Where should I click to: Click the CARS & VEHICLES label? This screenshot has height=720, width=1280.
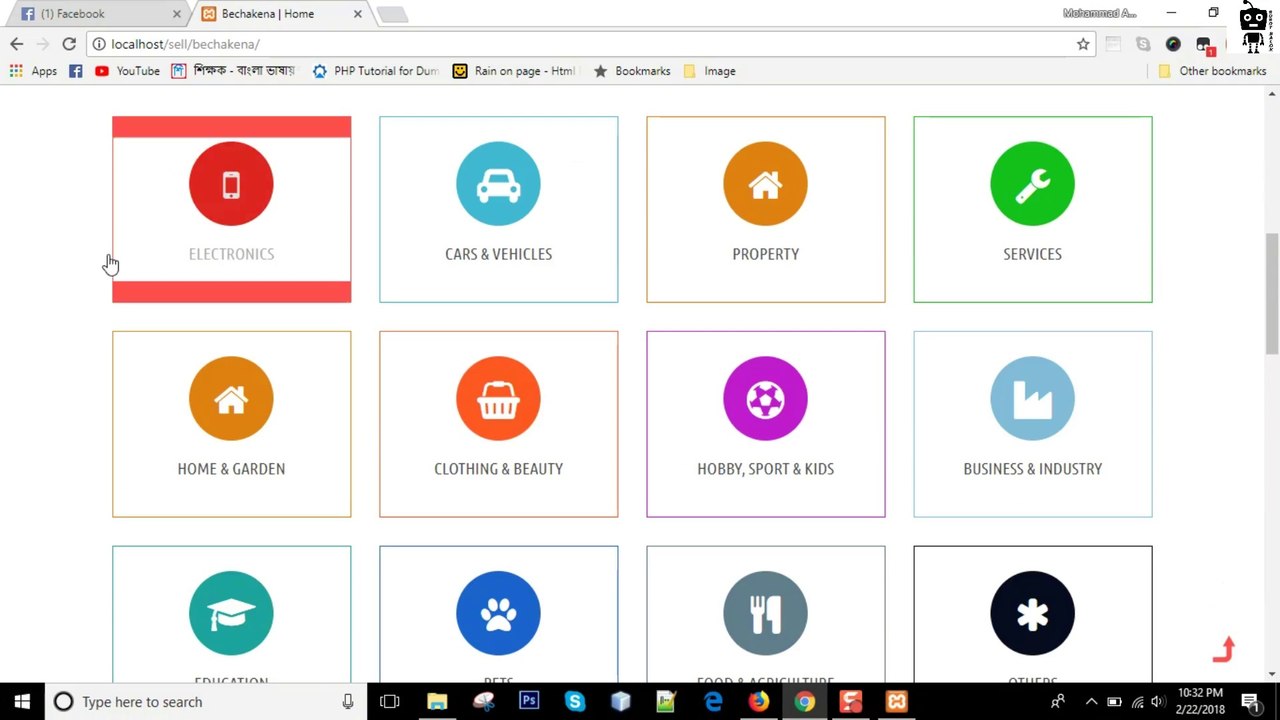(498, 254)
